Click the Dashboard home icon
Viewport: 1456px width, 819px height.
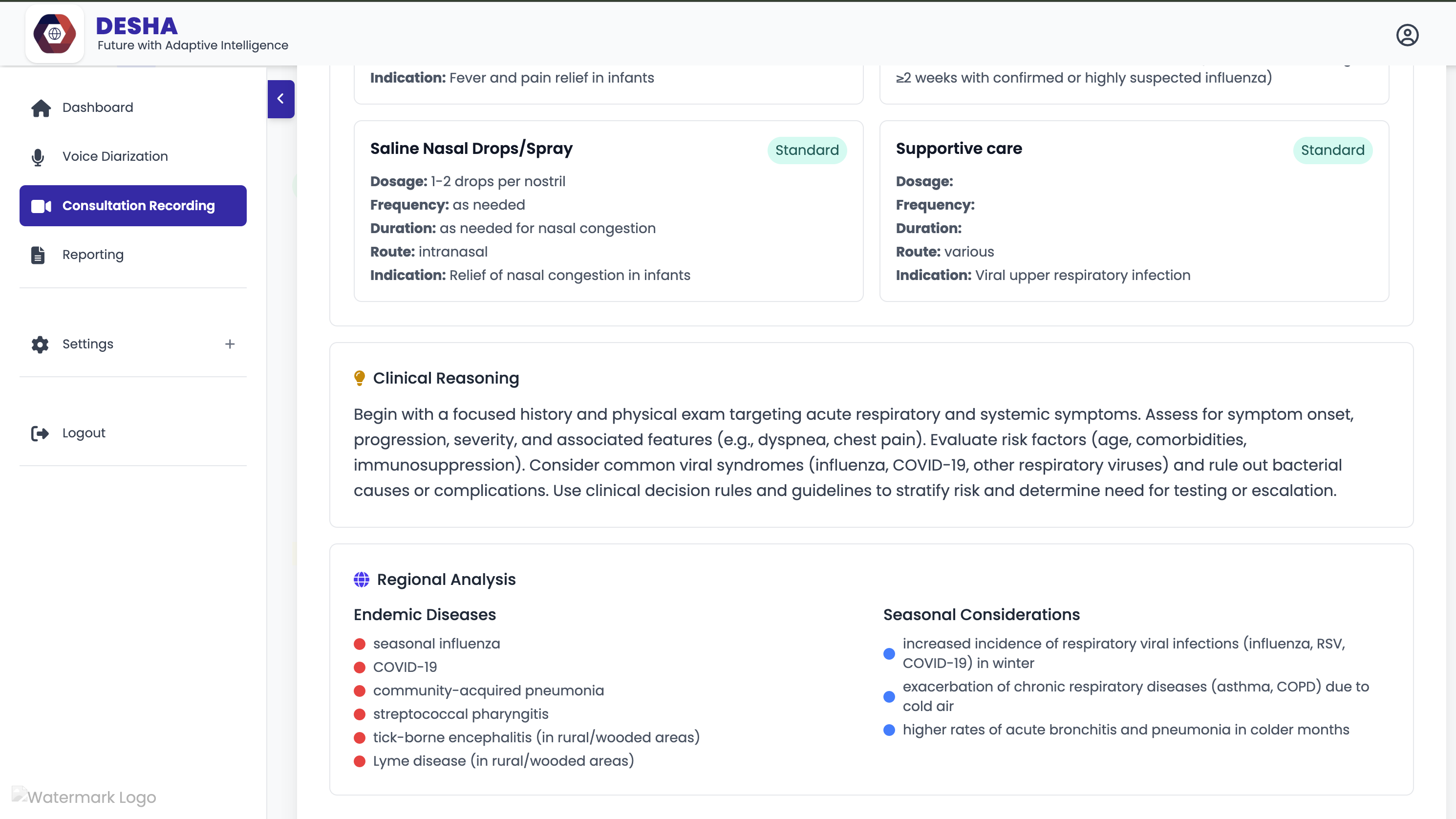[x=41, y=108]
